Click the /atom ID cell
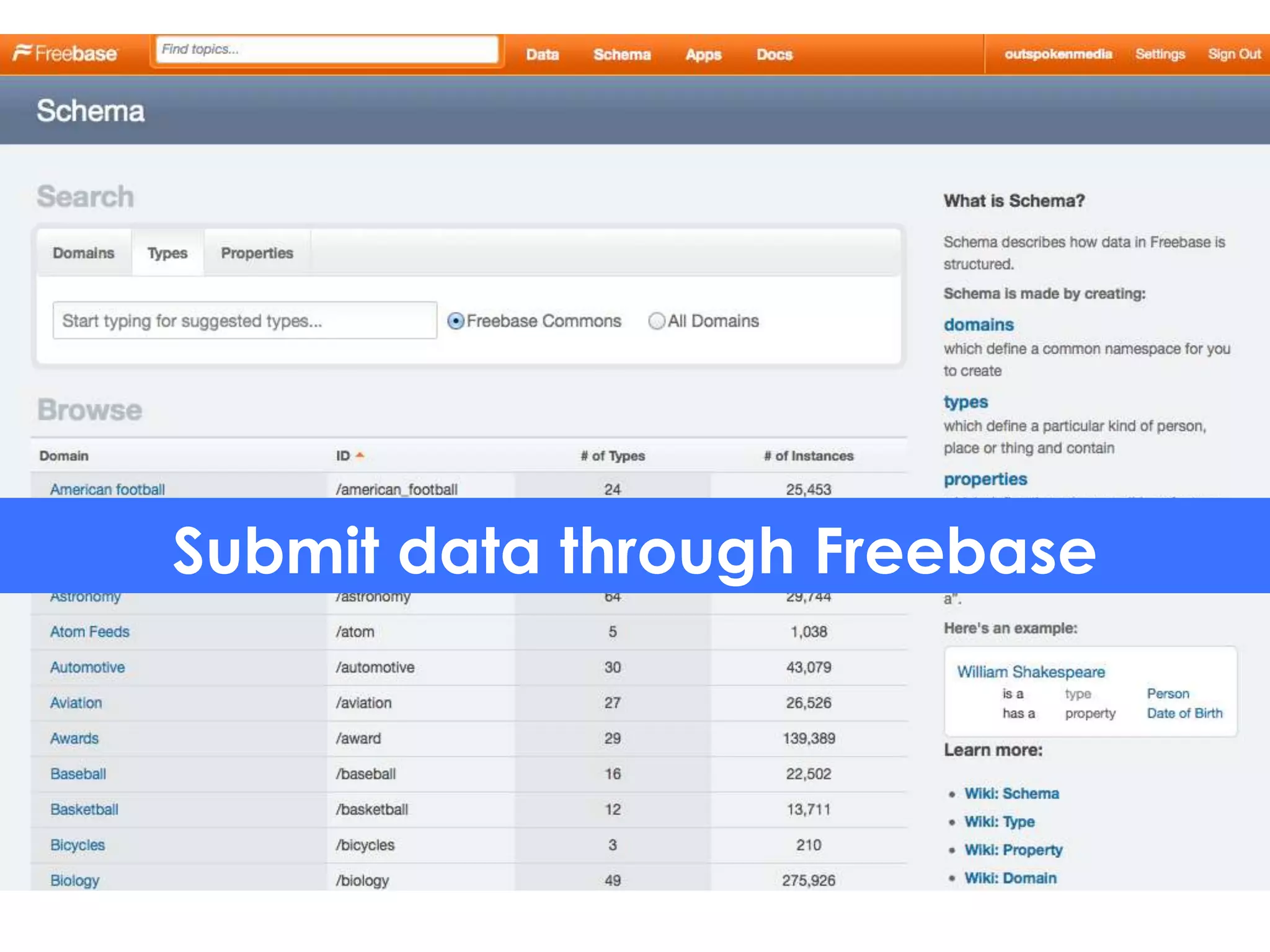The image size is (1270, 952). (355, 632)
